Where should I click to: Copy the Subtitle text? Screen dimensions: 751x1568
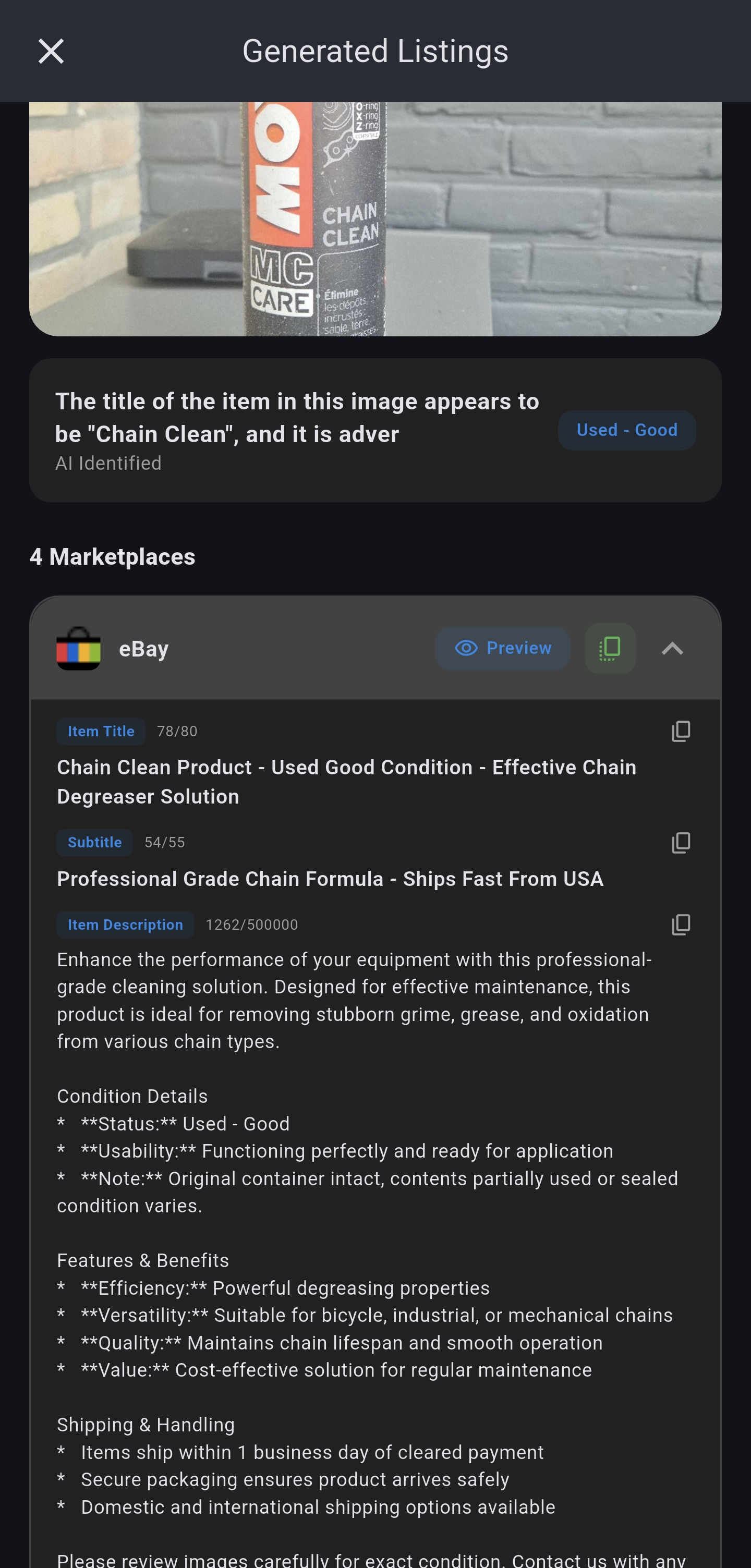click(681, 843)
